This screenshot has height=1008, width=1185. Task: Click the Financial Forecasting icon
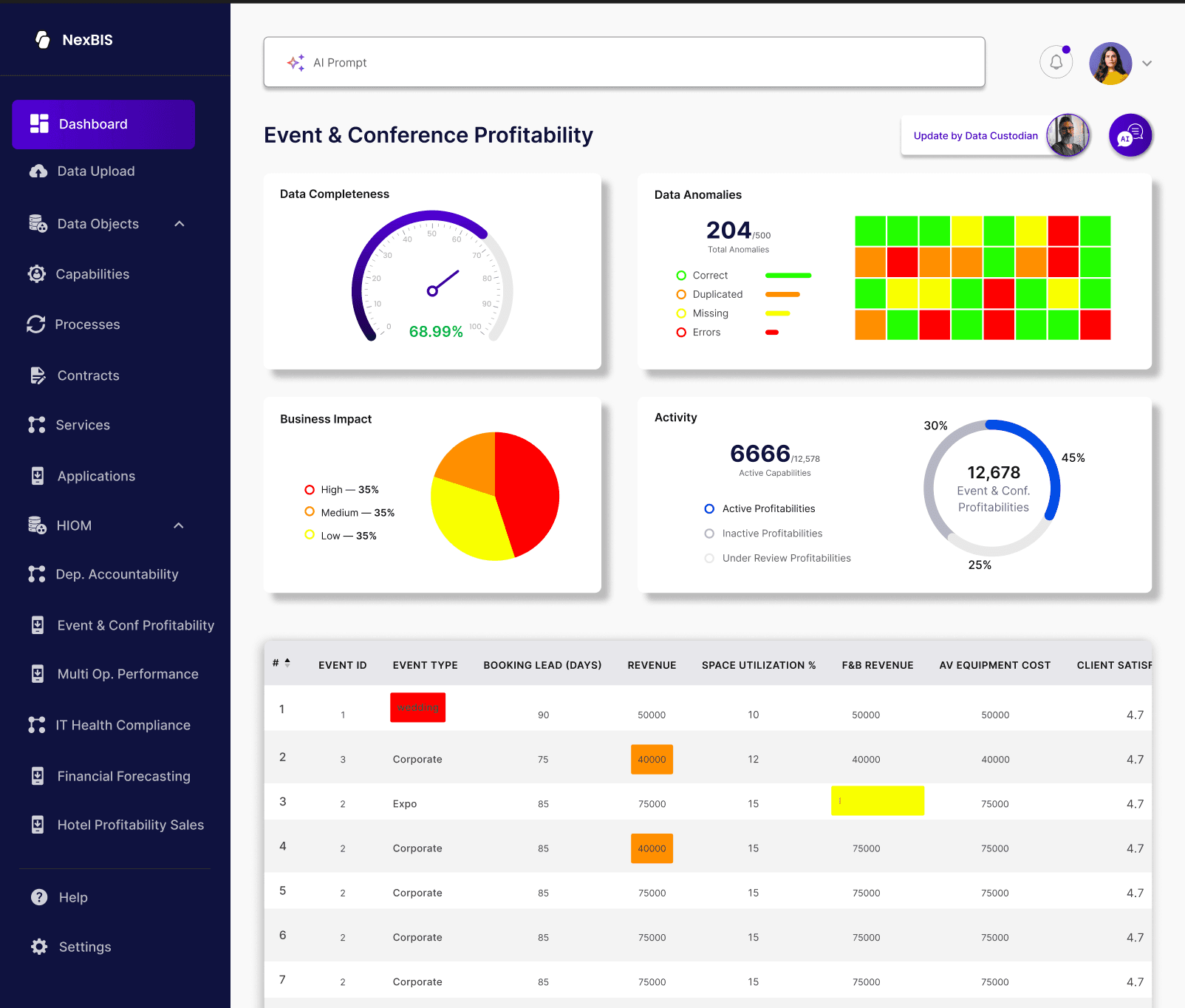pyautogui.click(x=38, y=776)
